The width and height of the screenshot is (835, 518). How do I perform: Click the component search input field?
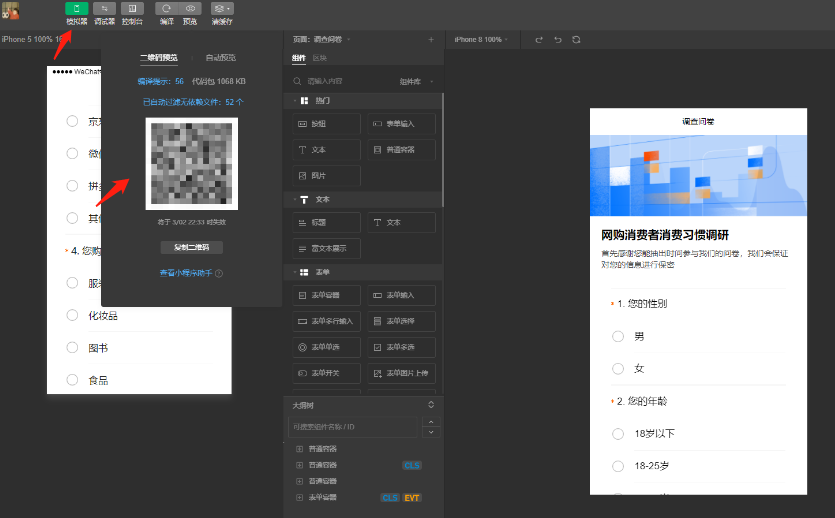pos(340,81)
